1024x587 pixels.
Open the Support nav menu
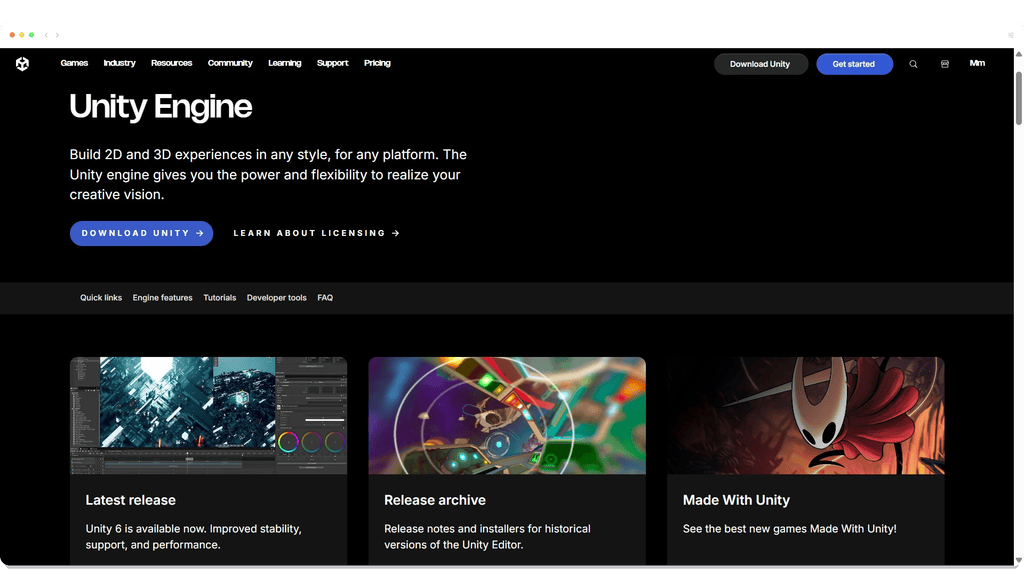tap(332, 63)
